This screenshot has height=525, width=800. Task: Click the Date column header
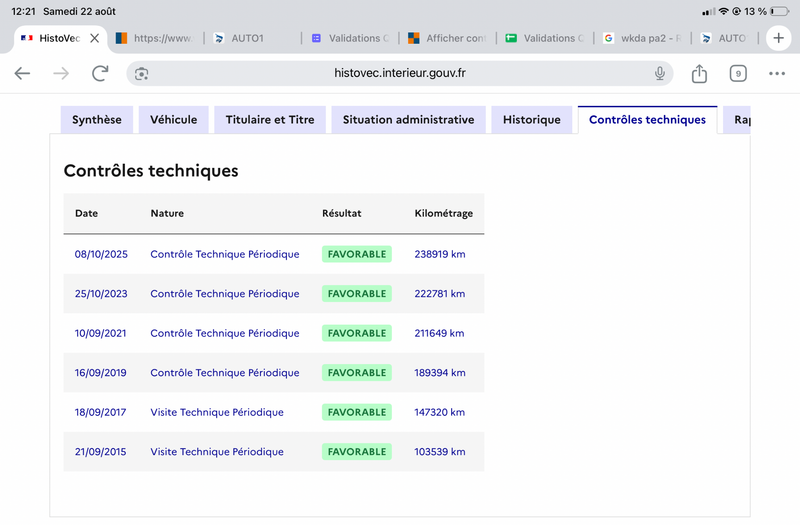pyautogui.click(x=86, y=213)
